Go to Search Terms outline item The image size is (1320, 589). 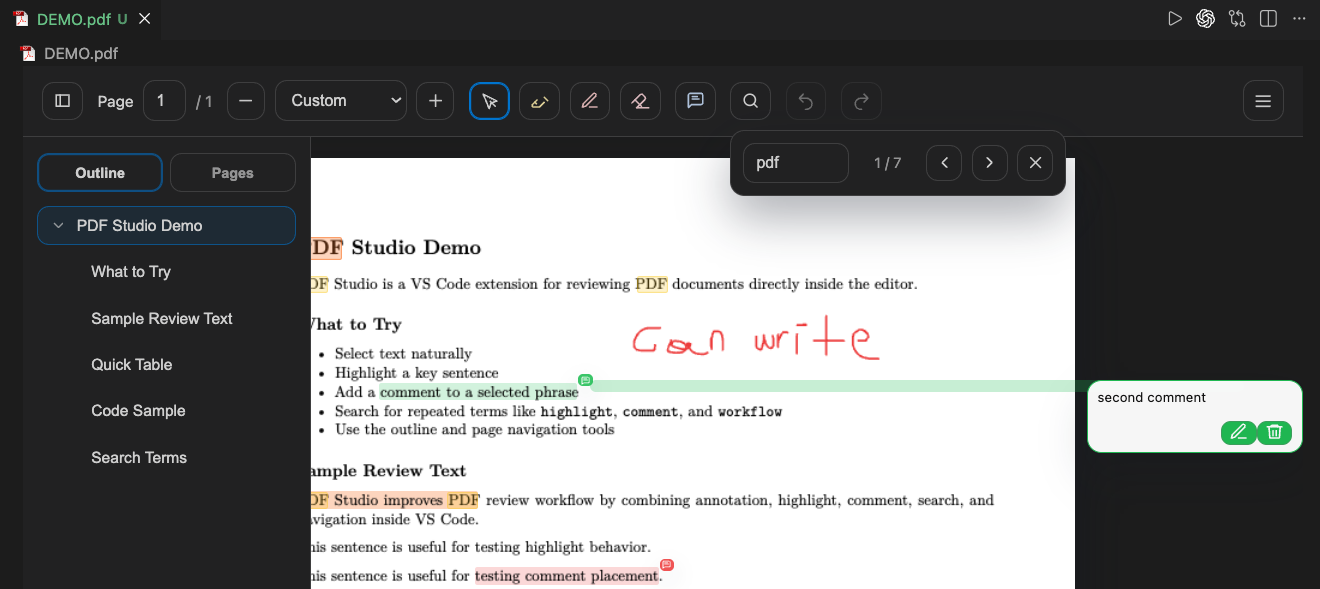[x=139, y=458]
